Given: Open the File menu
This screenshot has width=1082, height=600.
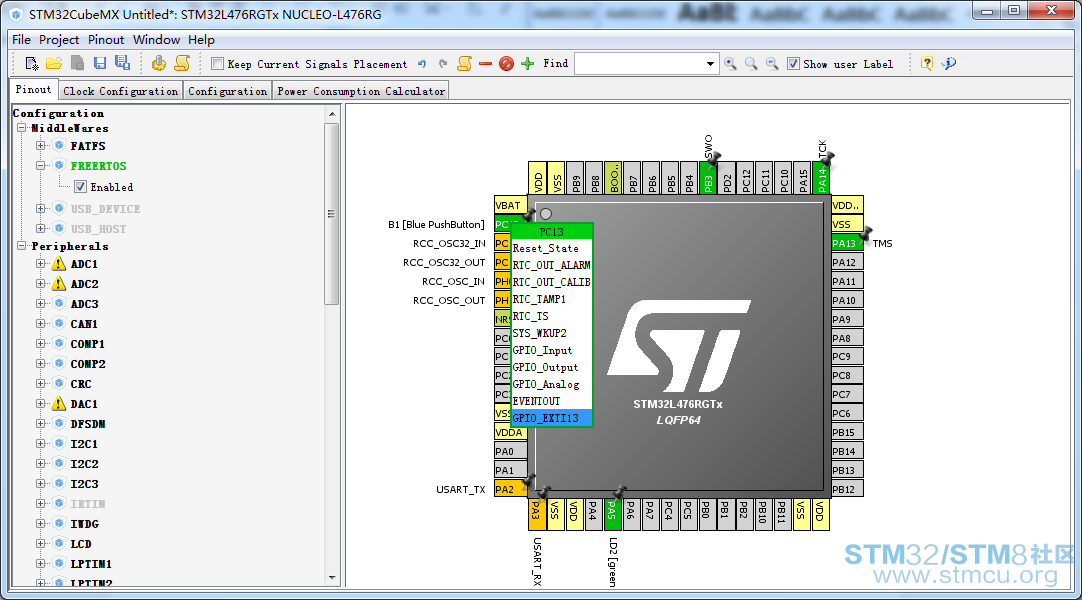Looking at the screenshot, I should (x=21, y=39).
